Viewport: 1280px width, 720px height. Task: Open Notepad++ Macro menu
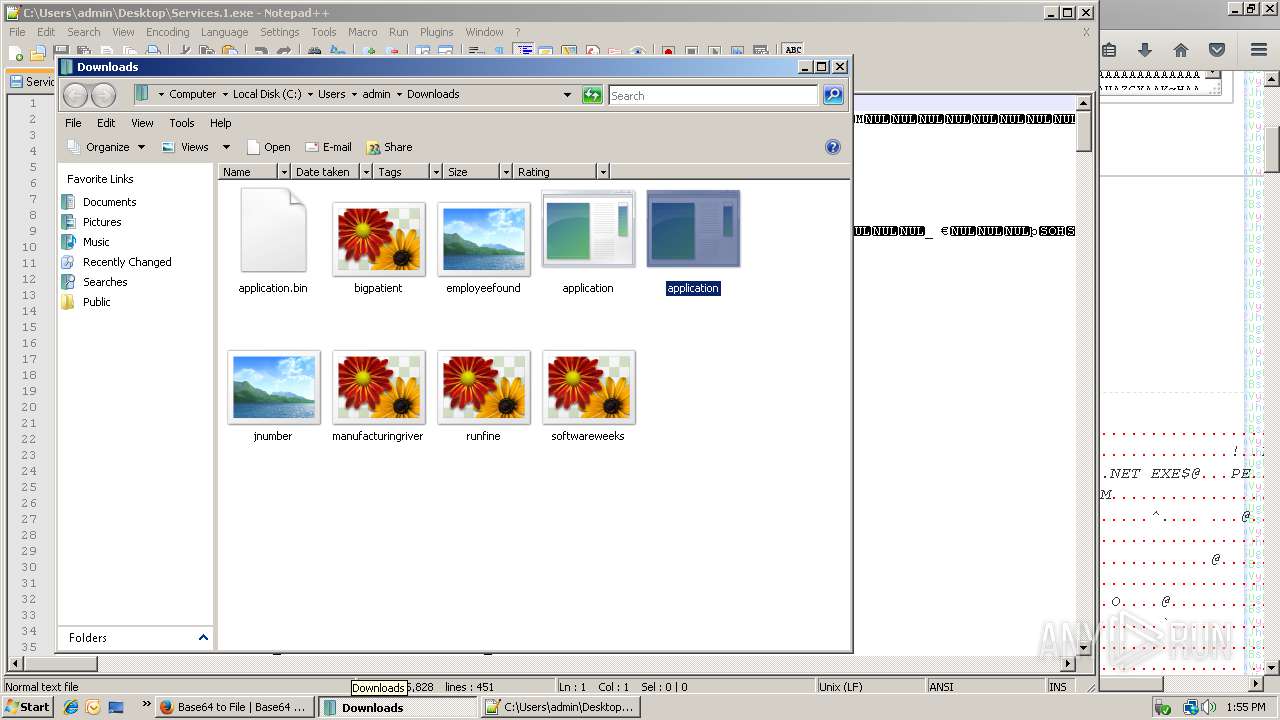[x=362, y=32]
